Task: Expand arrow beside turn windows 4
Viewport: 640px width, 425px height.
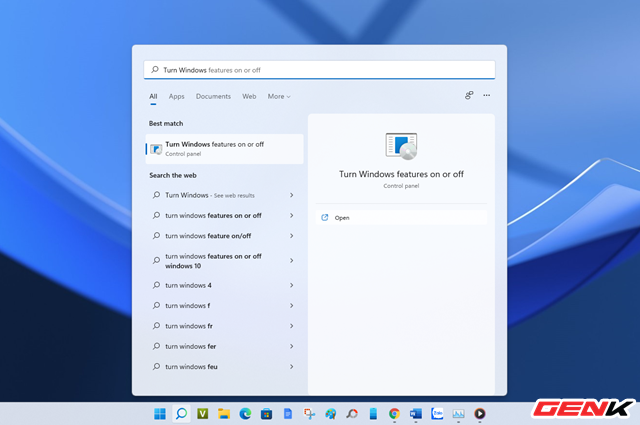Action: [x=291, y=285]
